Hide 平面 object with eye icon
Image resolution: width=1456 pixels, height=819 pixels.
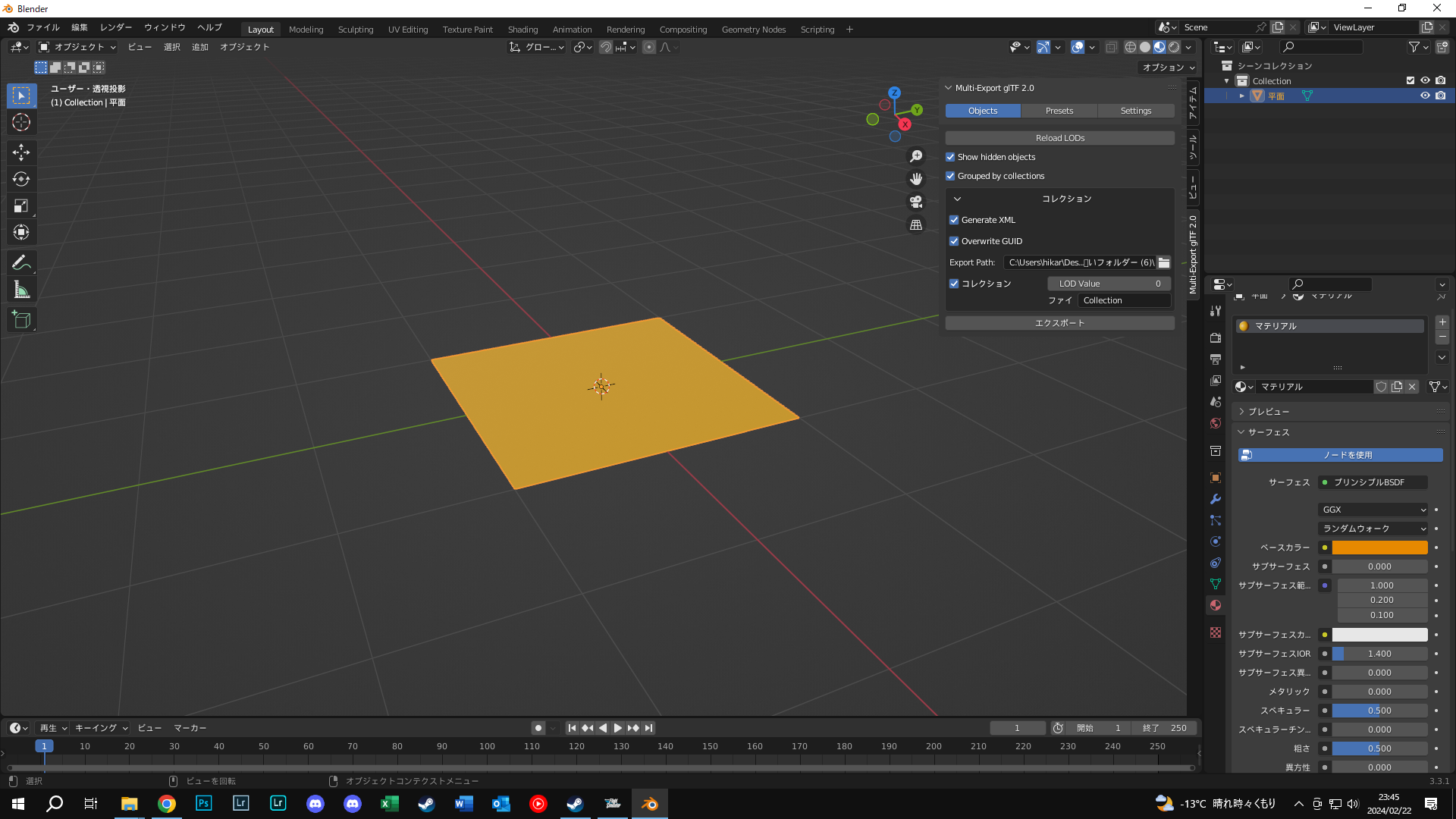coord(1425,96)
